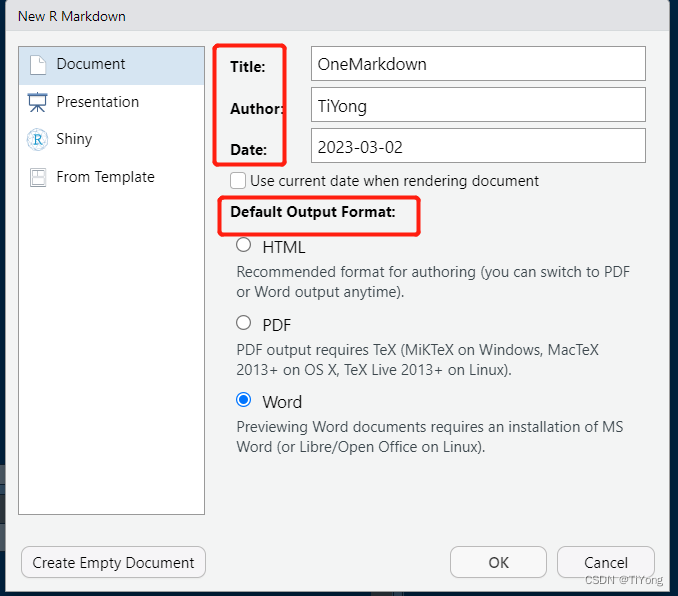Click the Date: label

pyautogui.click(x=249, y=150)
